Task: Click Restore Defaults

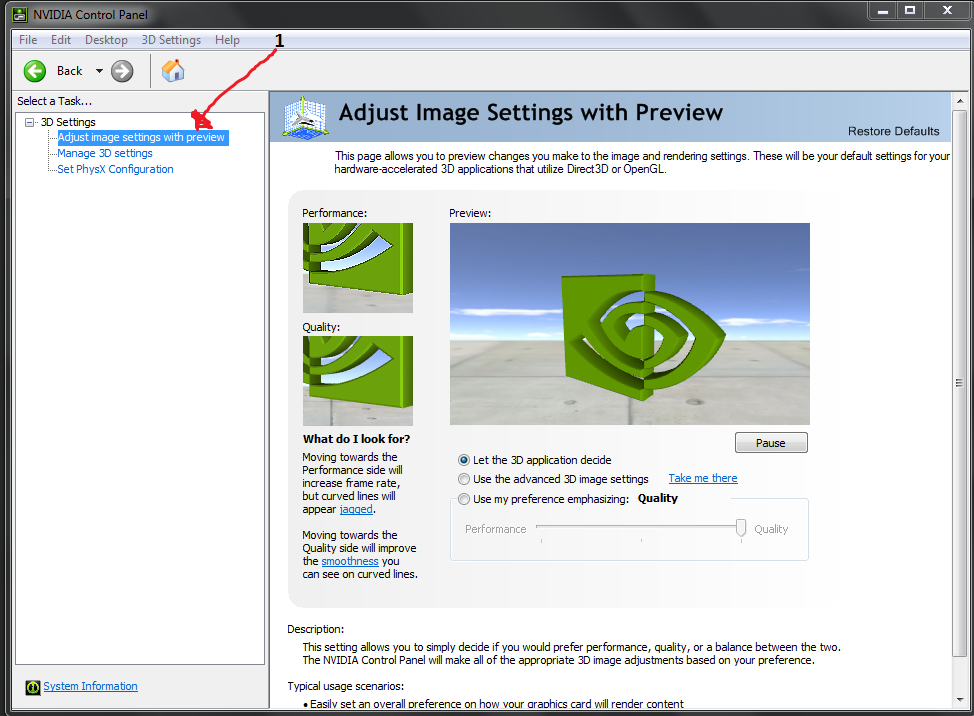Action: point(893,131)
